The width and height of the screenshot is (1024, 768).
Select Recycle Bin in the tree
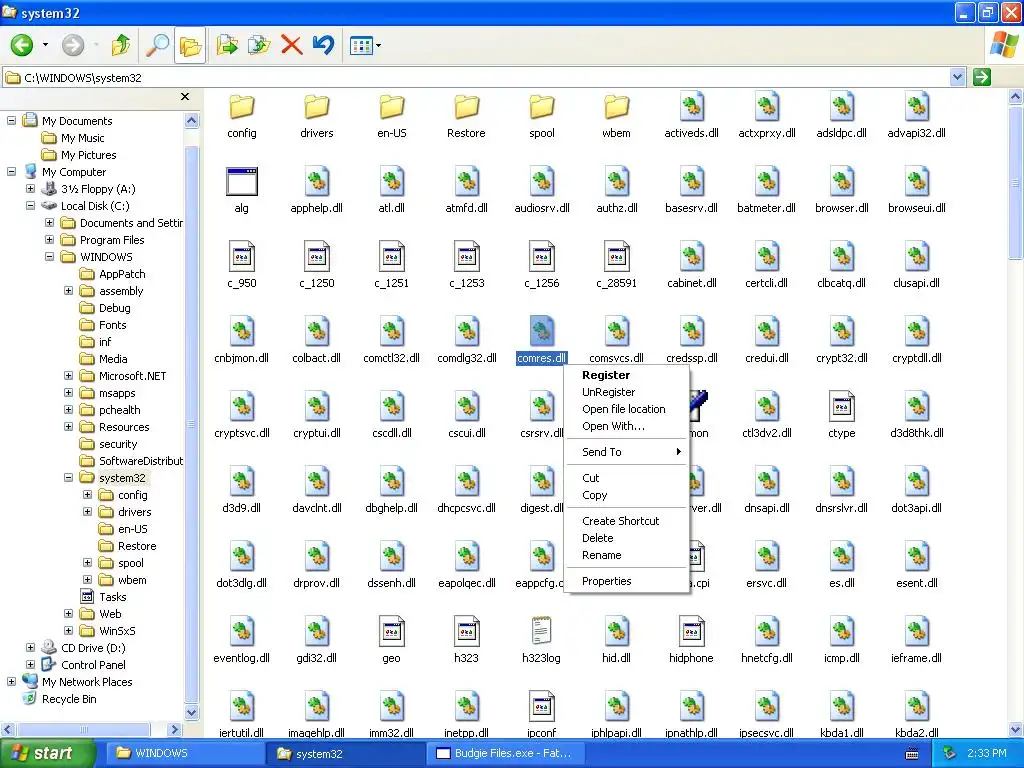tap(69, 699)
